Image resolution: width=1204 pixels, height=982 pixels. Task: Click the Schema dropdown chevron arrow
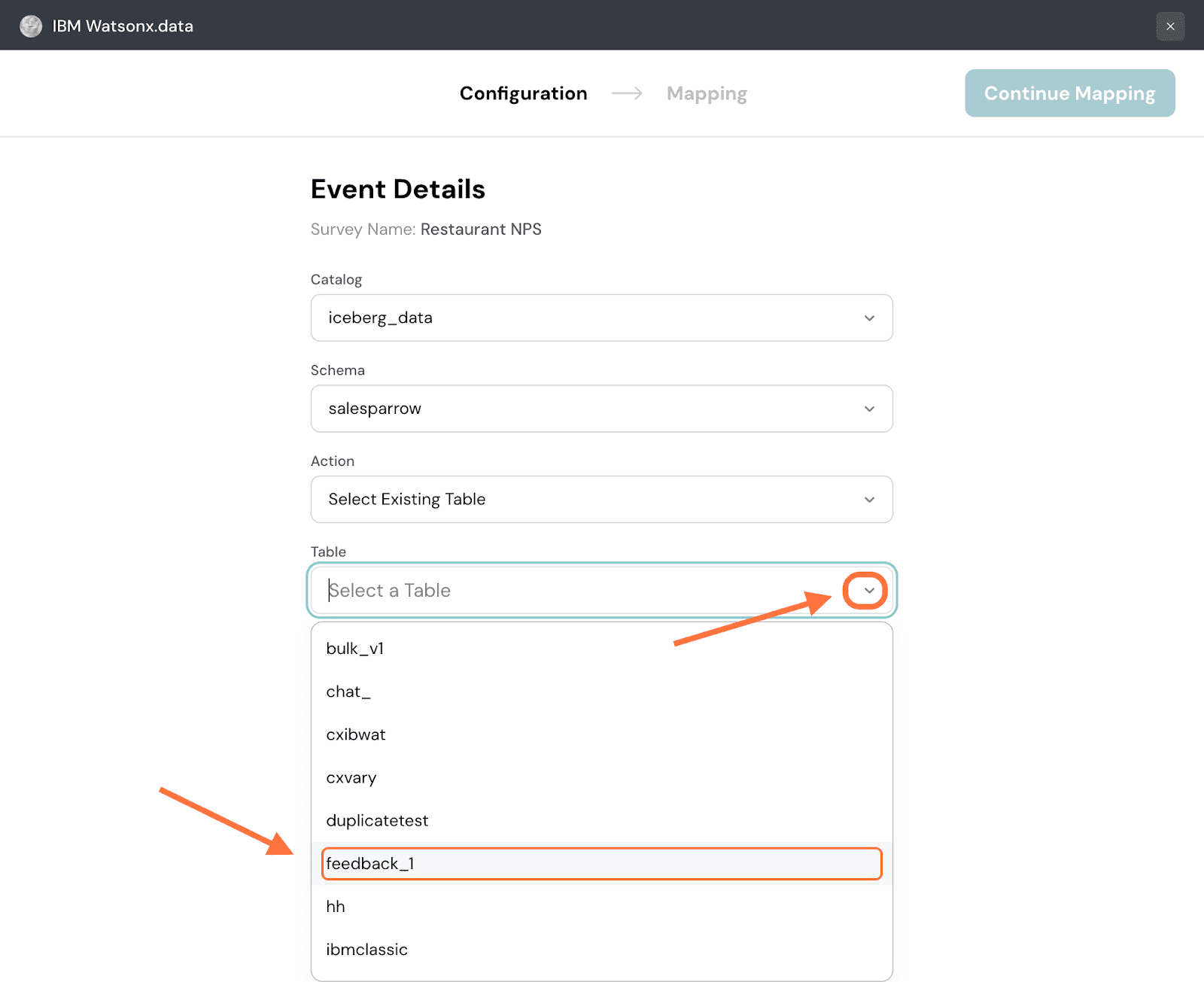coord(869,409)
